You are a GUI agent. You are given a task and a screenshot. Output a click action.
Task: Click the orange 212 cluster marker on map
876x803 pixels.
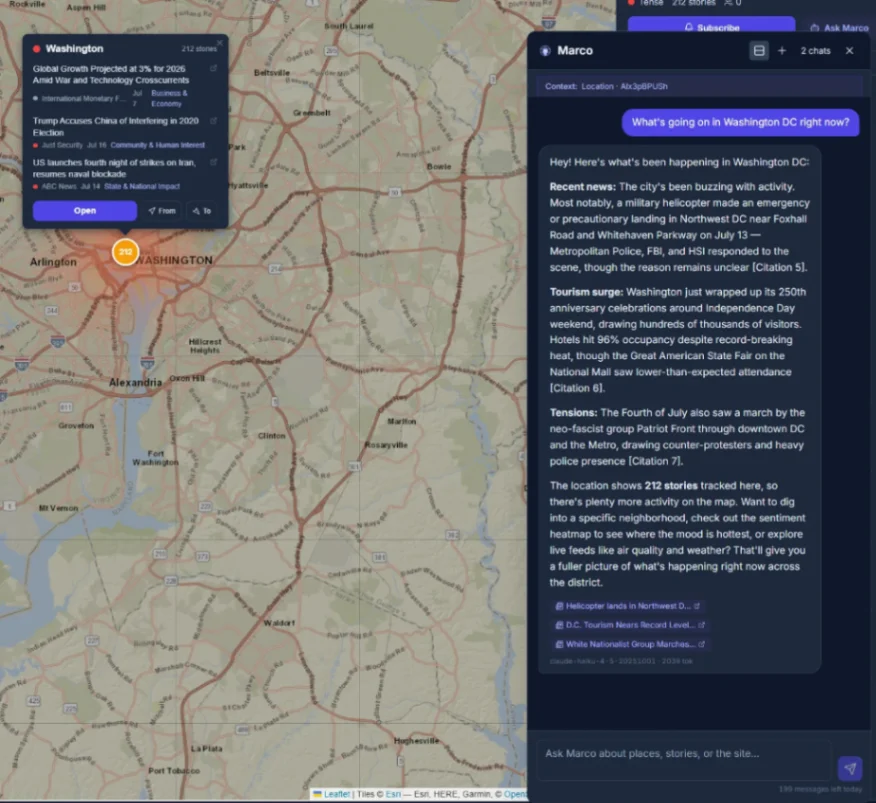(x=125, y=252)
